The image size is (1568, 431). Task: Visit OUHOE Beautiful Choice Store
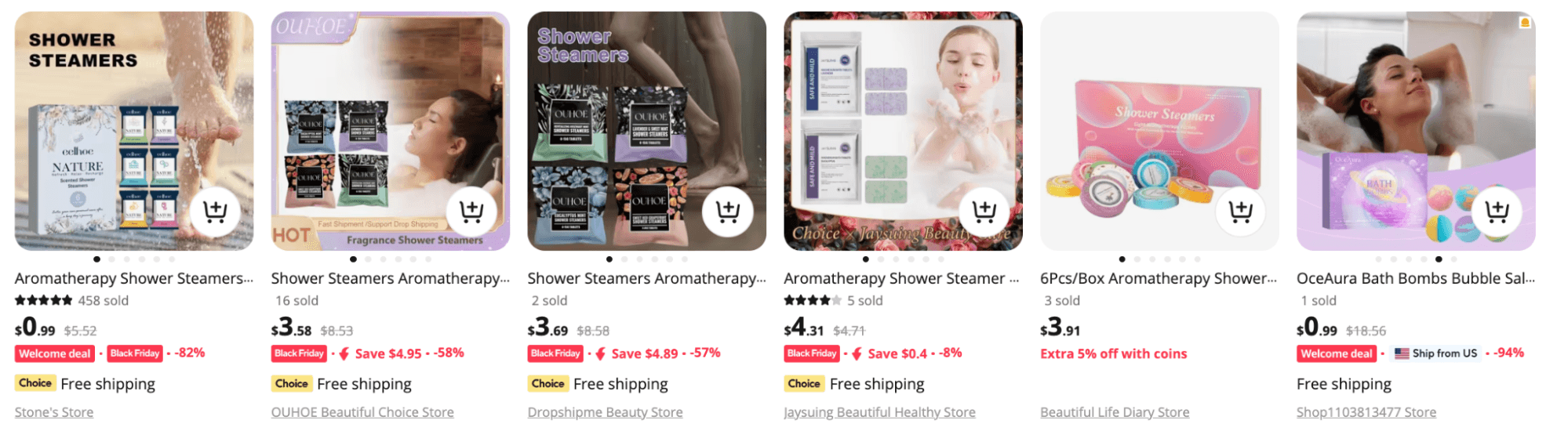362,412
